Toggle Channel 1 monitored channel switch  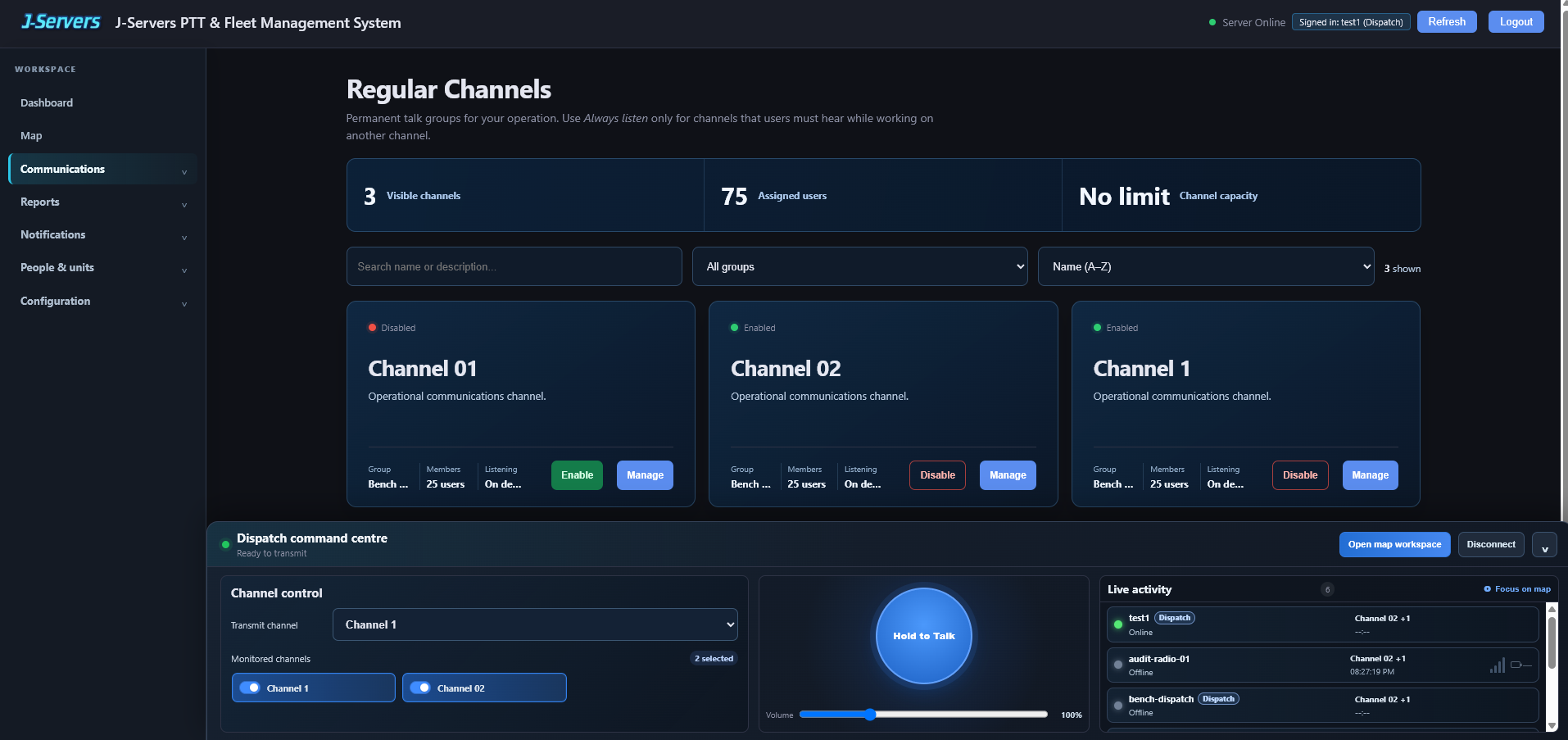(250, 688)
